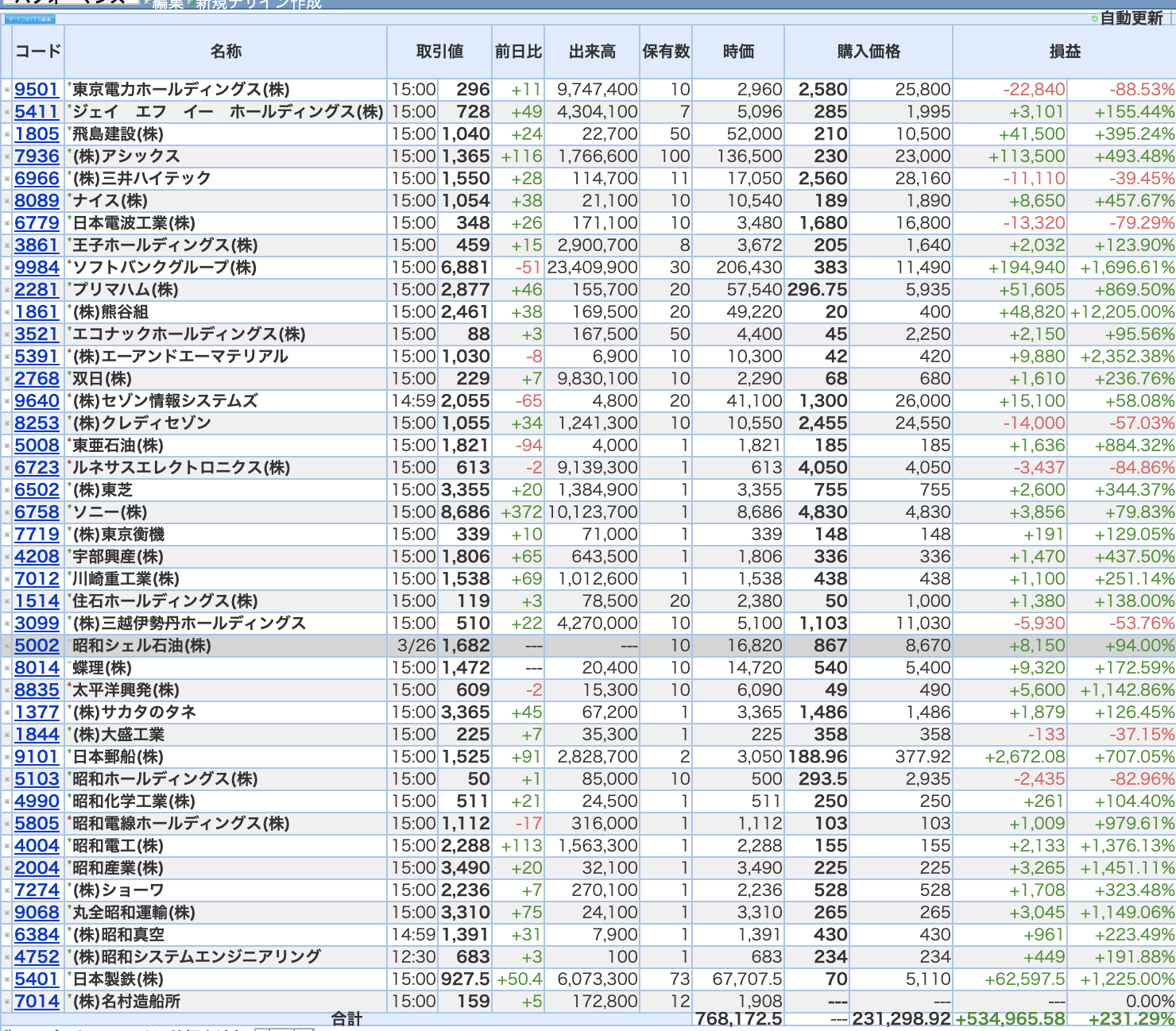This screenshot has width=1176, height=1031.
Task: Open the 5401 日本製鉄 code link
Action: (37, 979)
